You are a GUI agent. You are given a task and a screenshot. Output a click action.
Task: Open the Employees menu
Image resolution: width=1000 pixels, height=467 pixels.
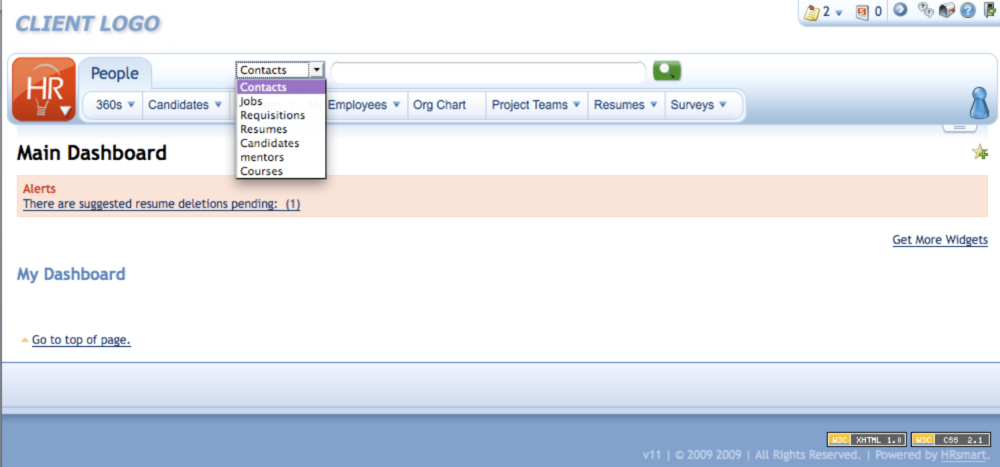(x=364, y=105)
